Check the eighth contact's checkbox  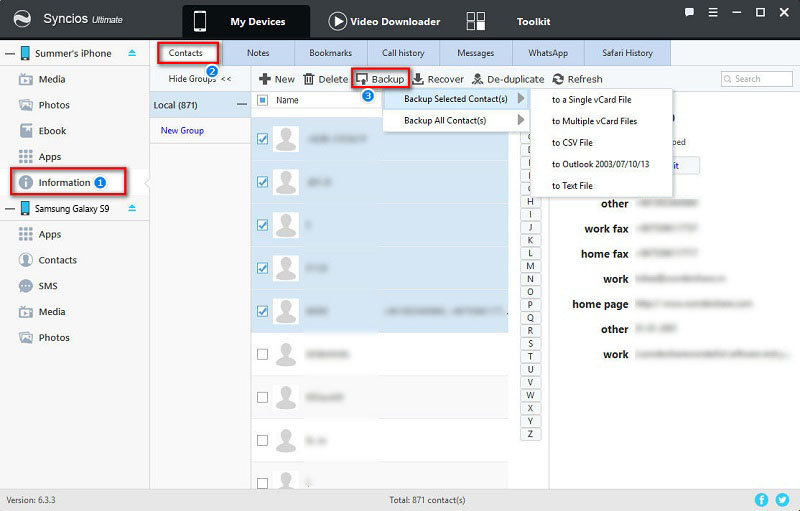(x=262, y=440)
